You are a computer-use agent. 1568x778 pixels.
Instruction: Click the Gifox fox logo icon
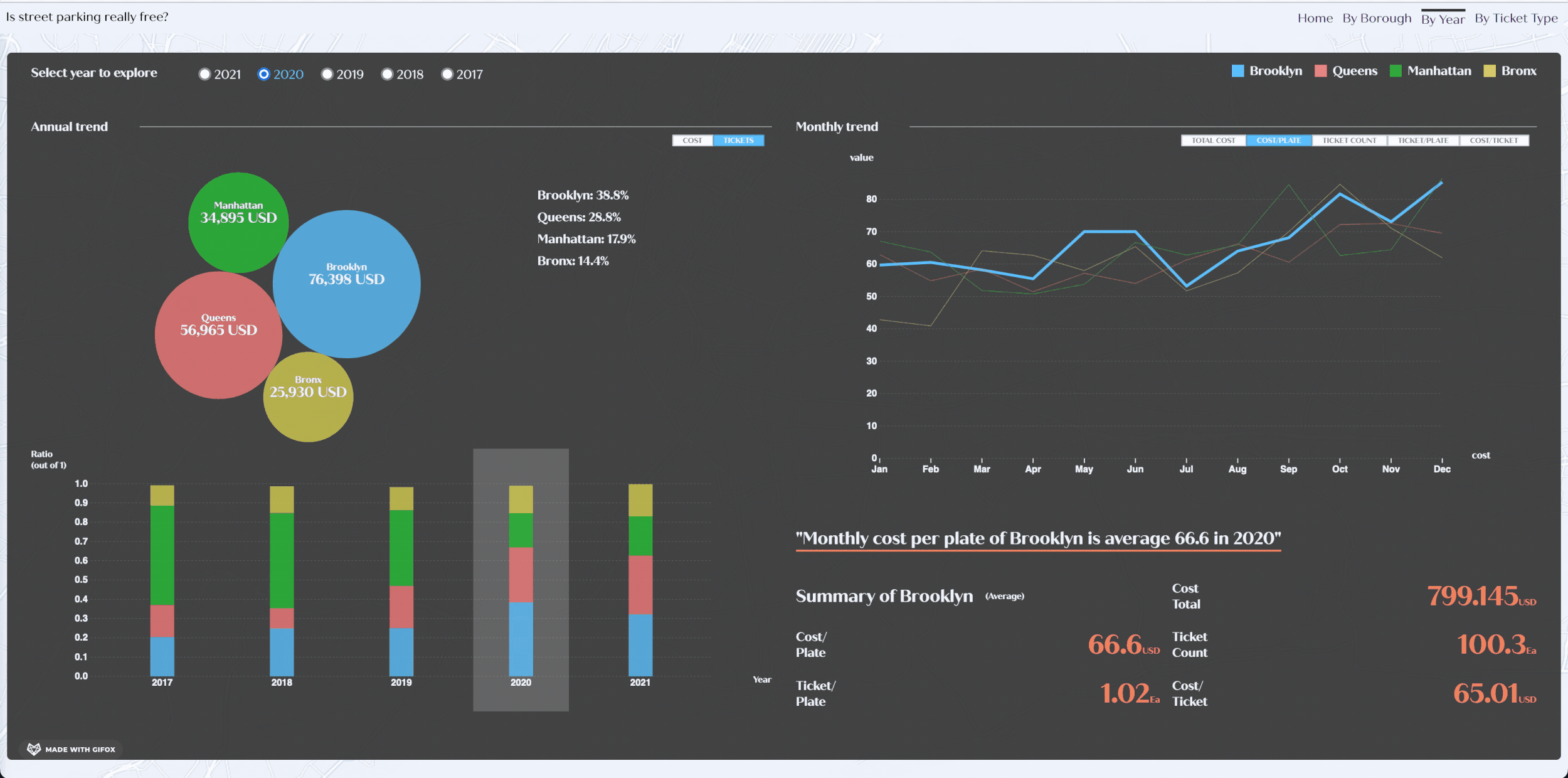(x=34, y=749)
